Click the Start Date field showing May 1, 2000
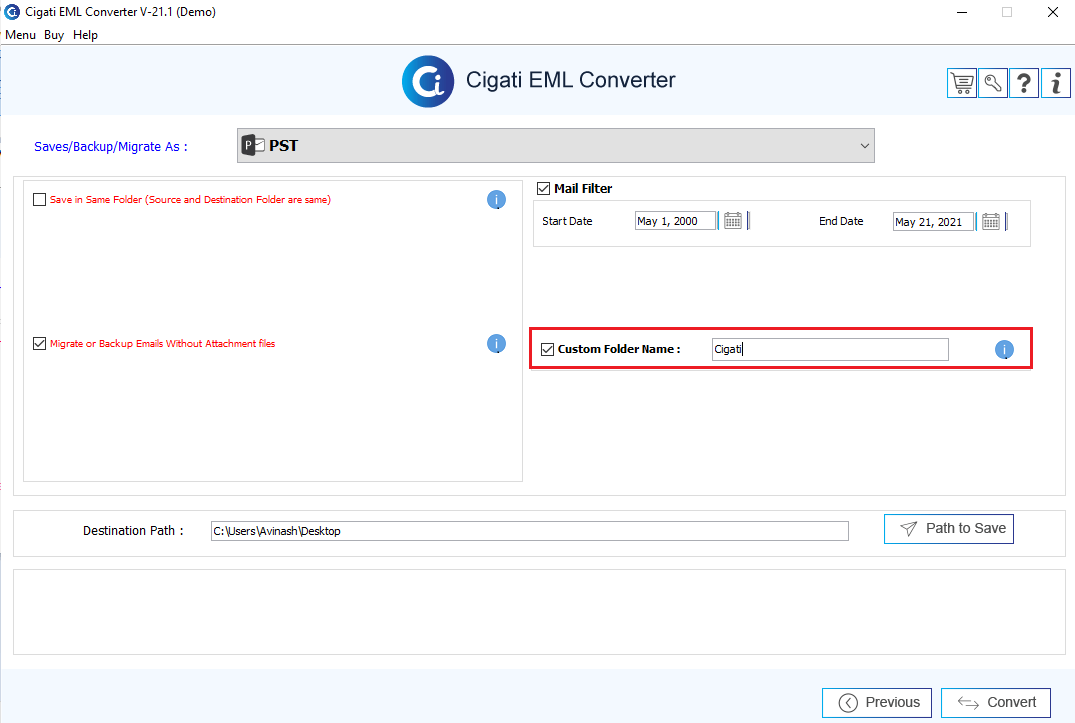Viewport: 1075px width, 723px height. 675,221
